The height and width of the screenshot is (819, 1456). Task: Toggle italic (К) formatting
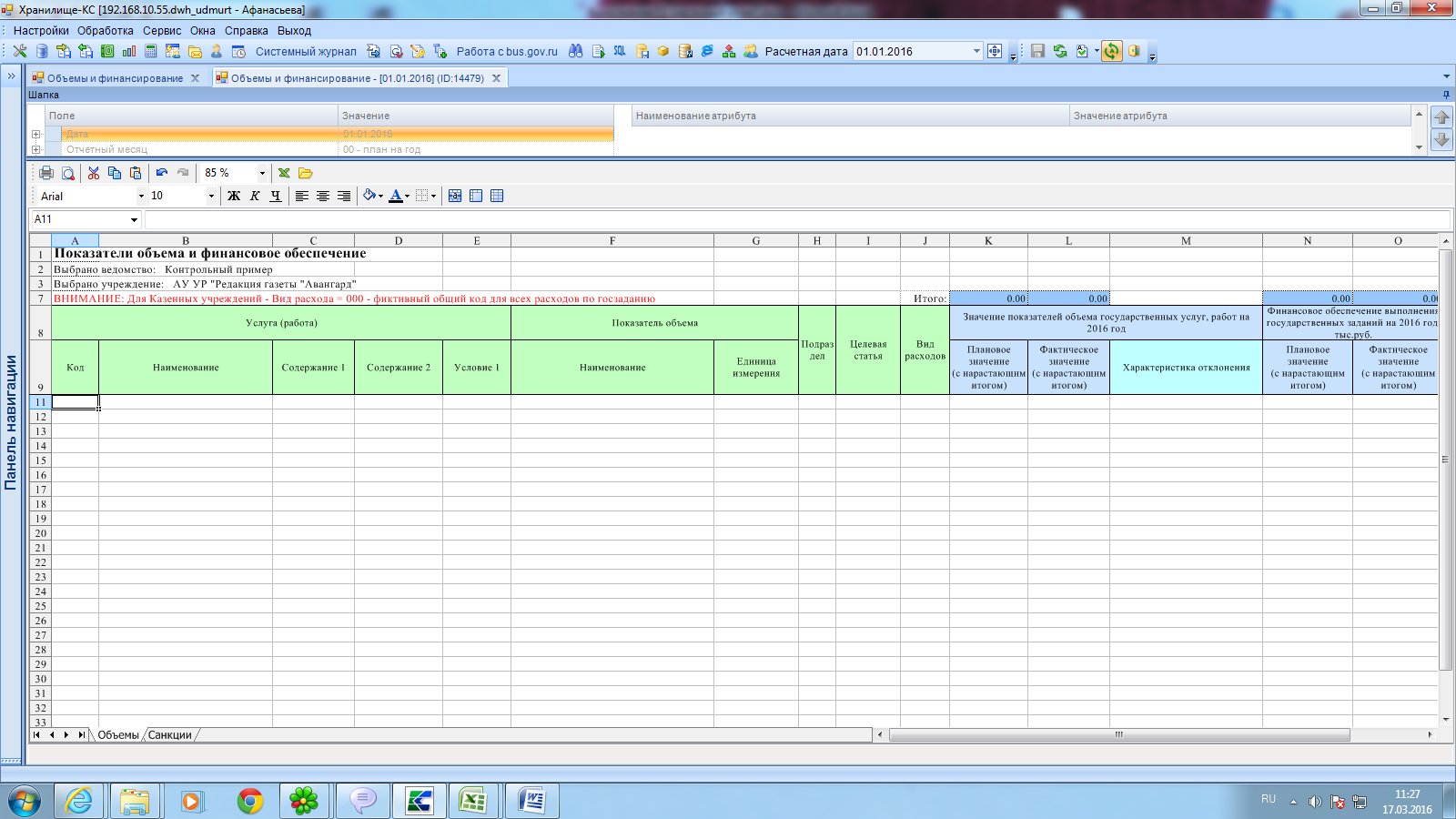[x=255, y=196]
